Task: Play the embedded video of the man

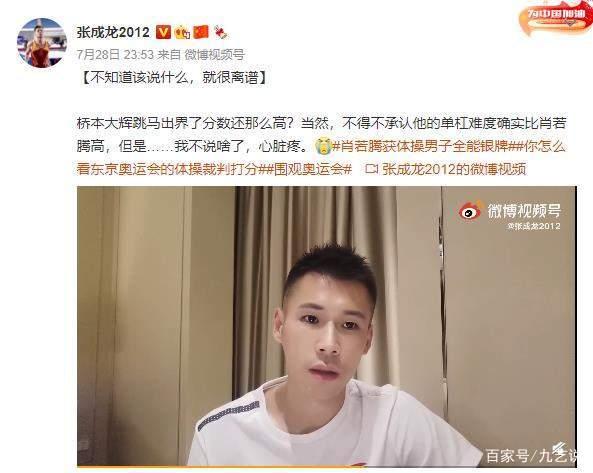Action: pyautogui.click(x=327, y=326)
